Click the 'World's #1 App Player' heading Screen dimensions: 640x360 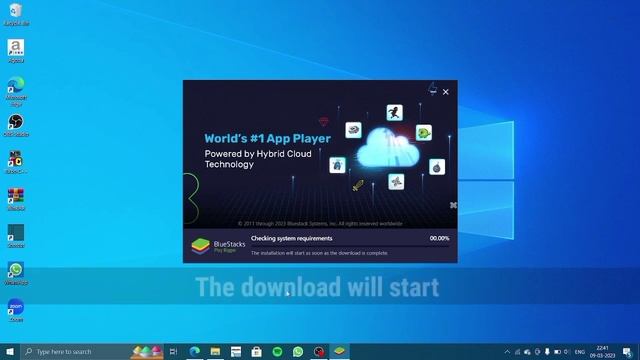(267, 138)
